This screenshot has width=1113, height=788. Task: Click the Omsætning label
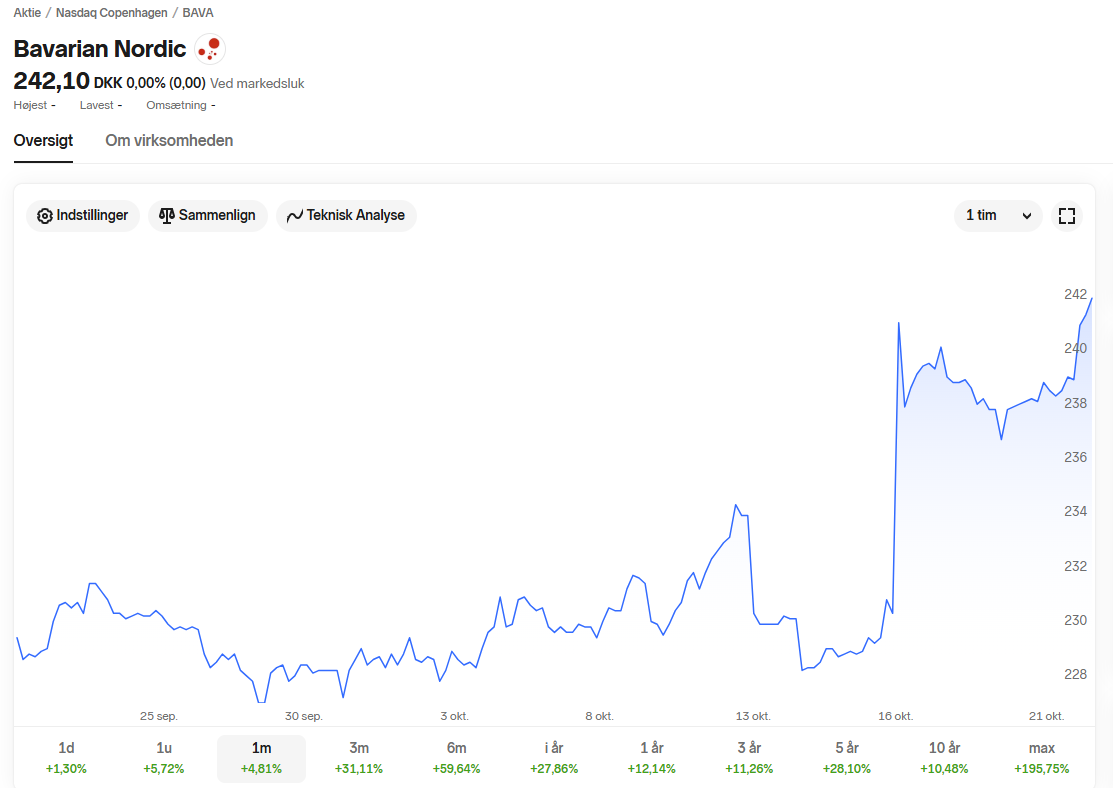176,105
